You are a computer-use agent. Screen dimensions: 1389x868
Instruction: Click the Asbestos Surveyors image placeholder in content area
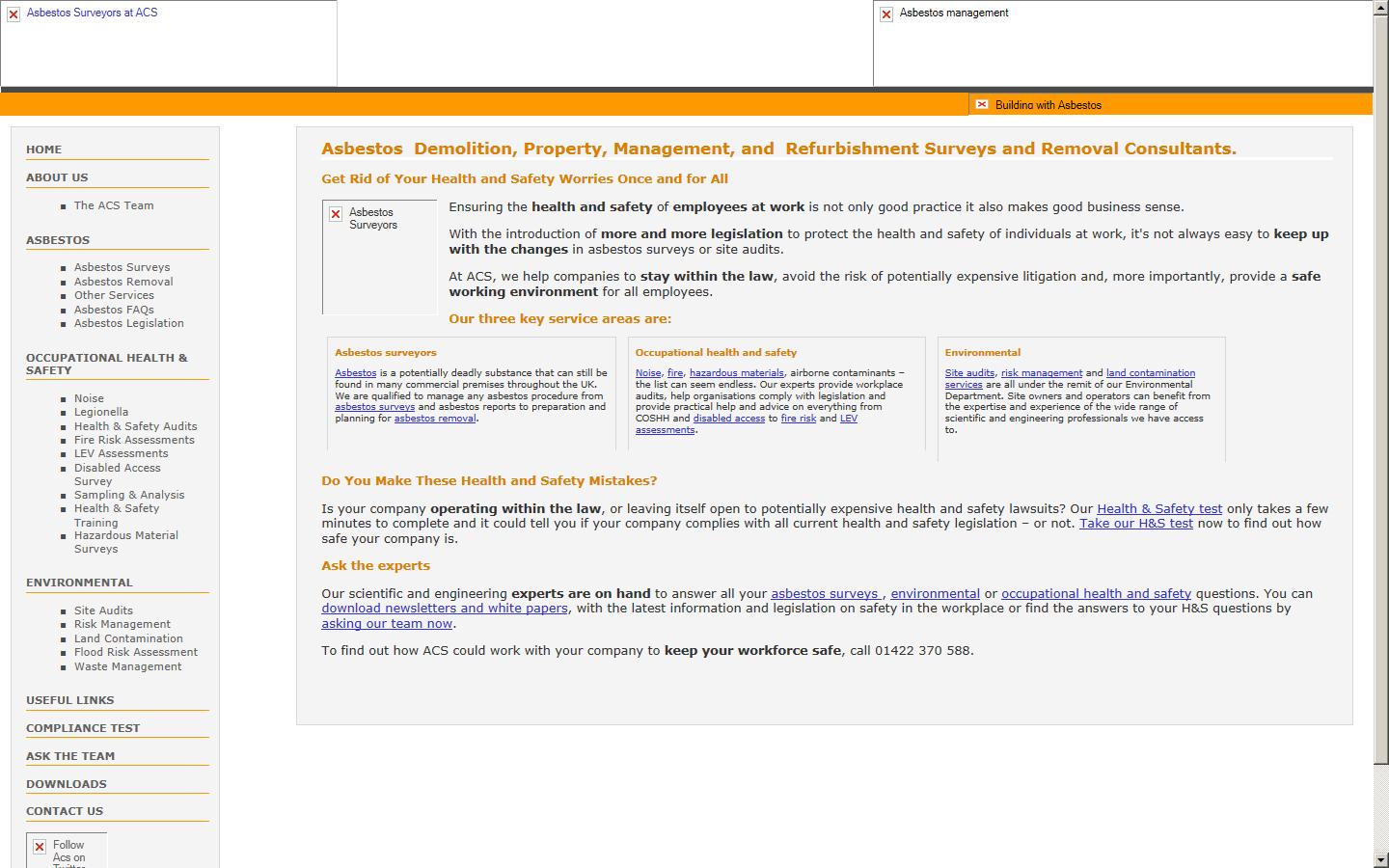336,213
